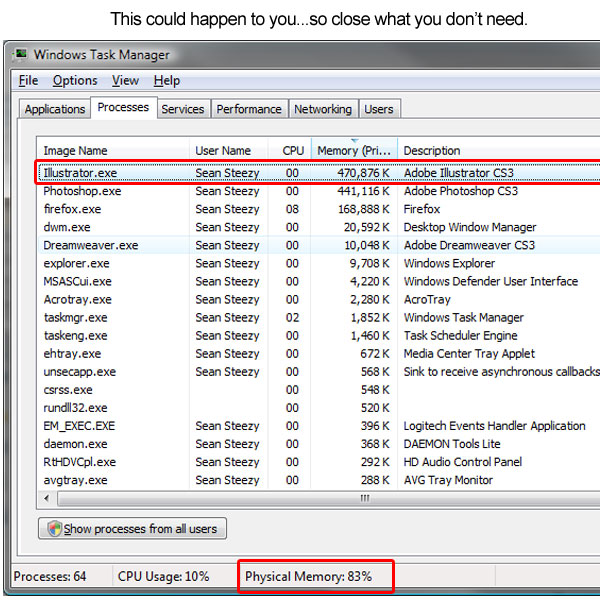Click the Desktop Window Manager description

coord(470,227)
